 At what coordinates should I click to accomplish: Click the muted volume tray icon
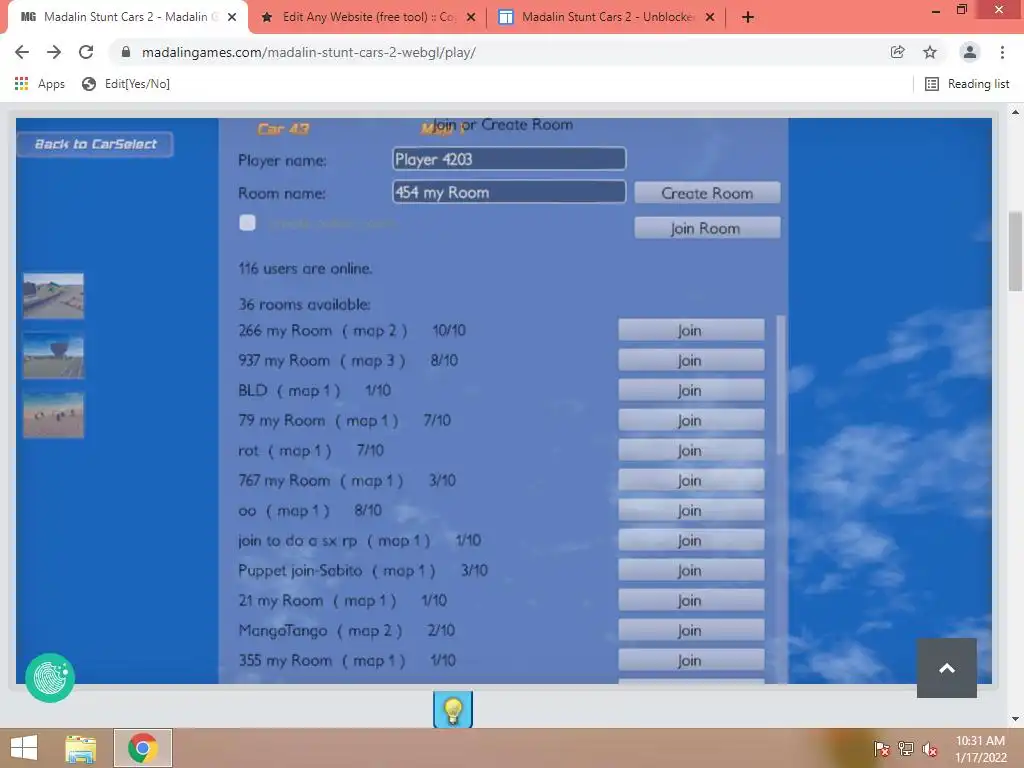pyautogui.click(x=930, y=749)
